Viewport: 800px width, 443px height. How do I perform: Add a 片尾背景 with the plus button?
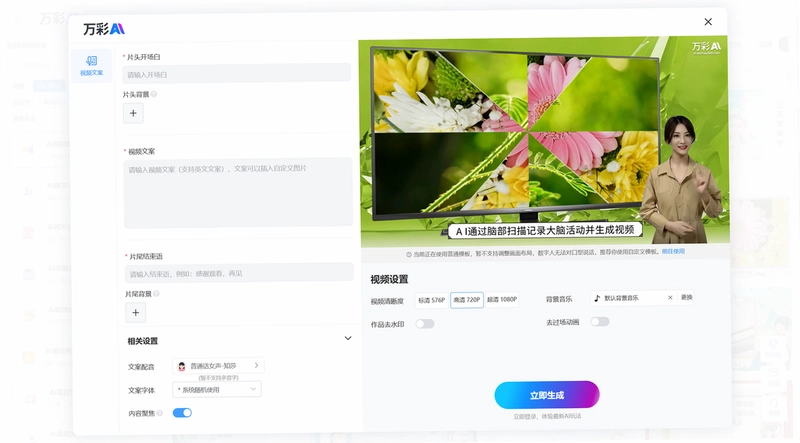[135, 312]
